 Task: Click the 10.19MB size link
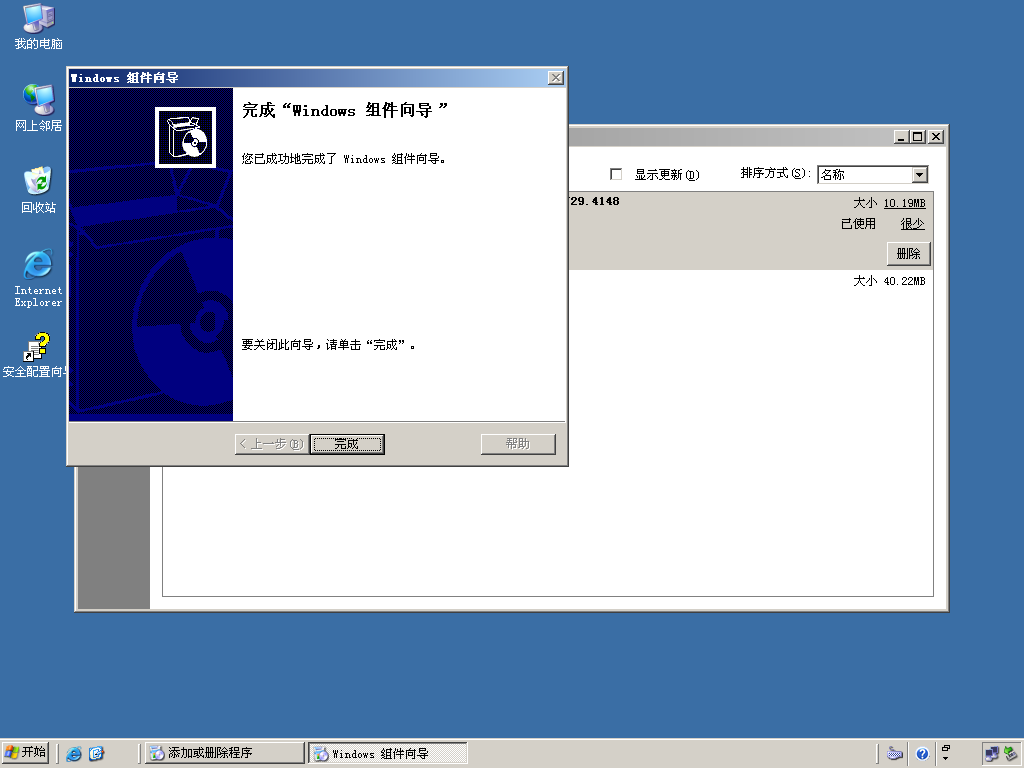[x=904, y=203]
